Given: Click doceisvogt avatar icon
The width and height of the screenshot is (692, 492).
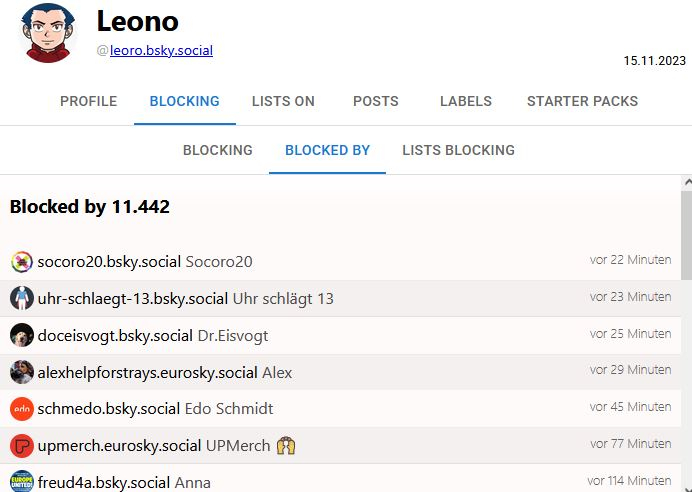Looking at the screenshot, I should (22, 335).
